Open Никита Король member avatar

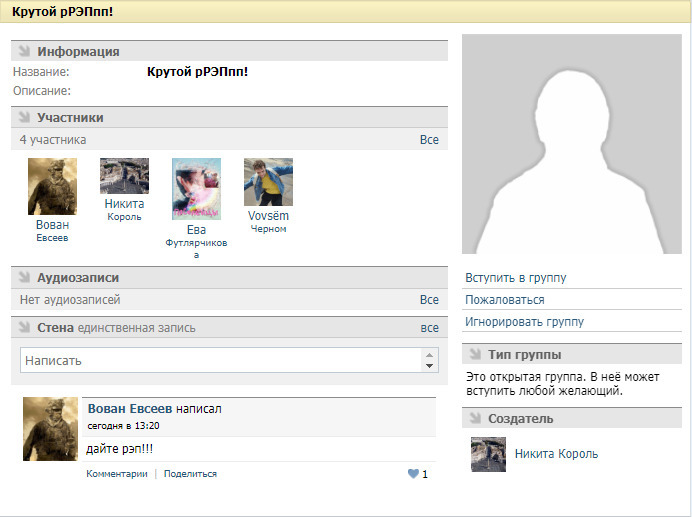pyautogui.click(x=124, y=176)
